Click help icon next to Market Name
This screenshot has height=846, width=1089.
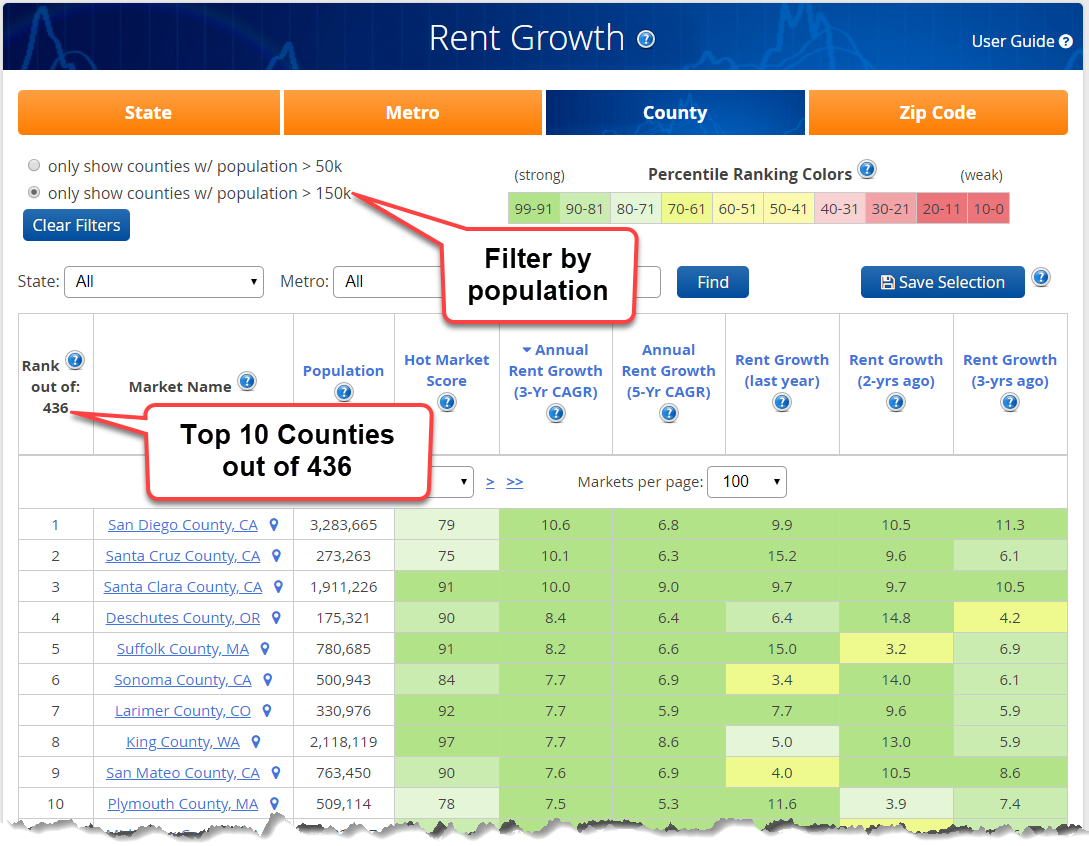[247, 381]
